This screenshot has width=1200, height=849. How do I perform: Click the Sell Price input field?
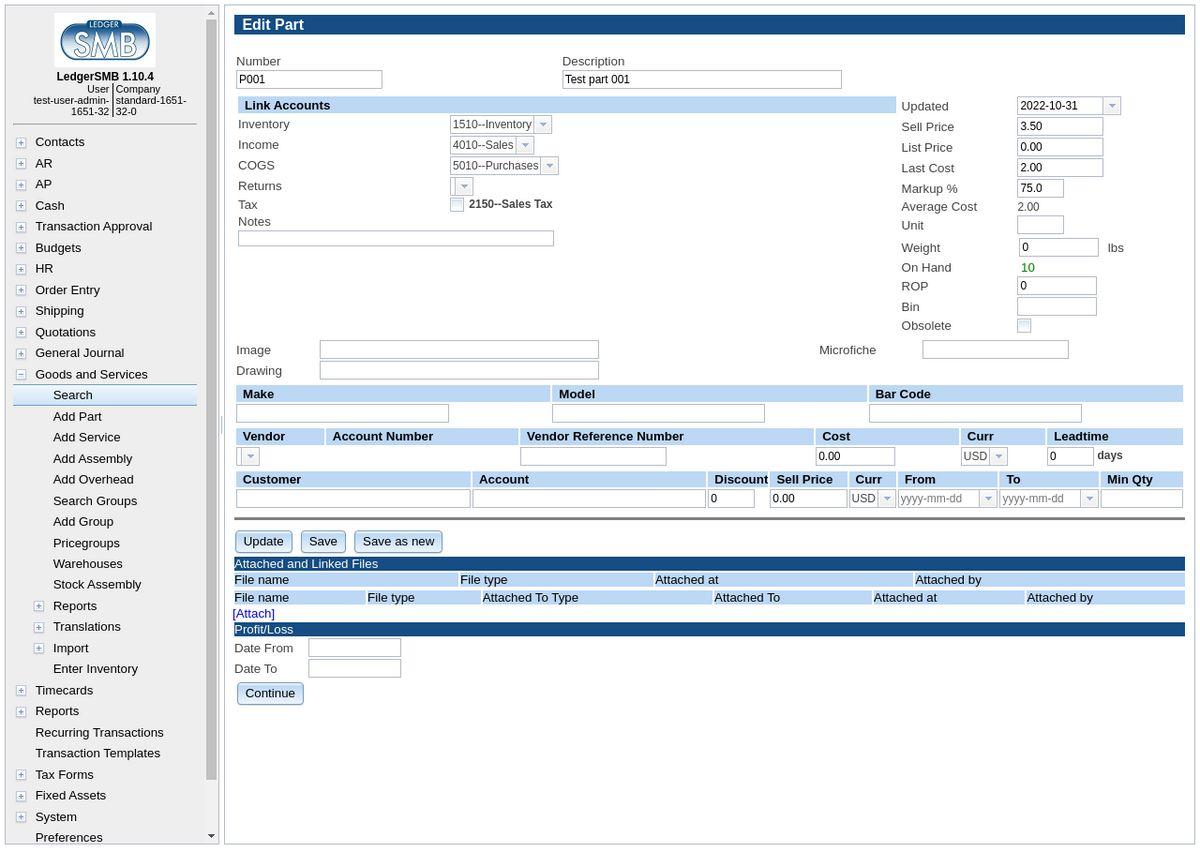pos(1059,127)
